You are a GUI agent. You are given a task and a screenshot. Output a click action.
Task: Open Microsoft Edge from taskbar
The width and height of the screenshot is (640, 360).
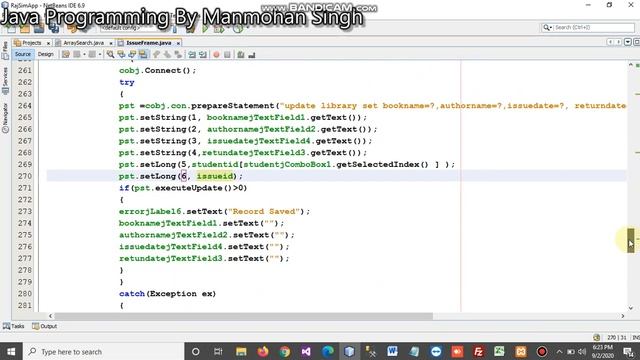pos(328,351)
